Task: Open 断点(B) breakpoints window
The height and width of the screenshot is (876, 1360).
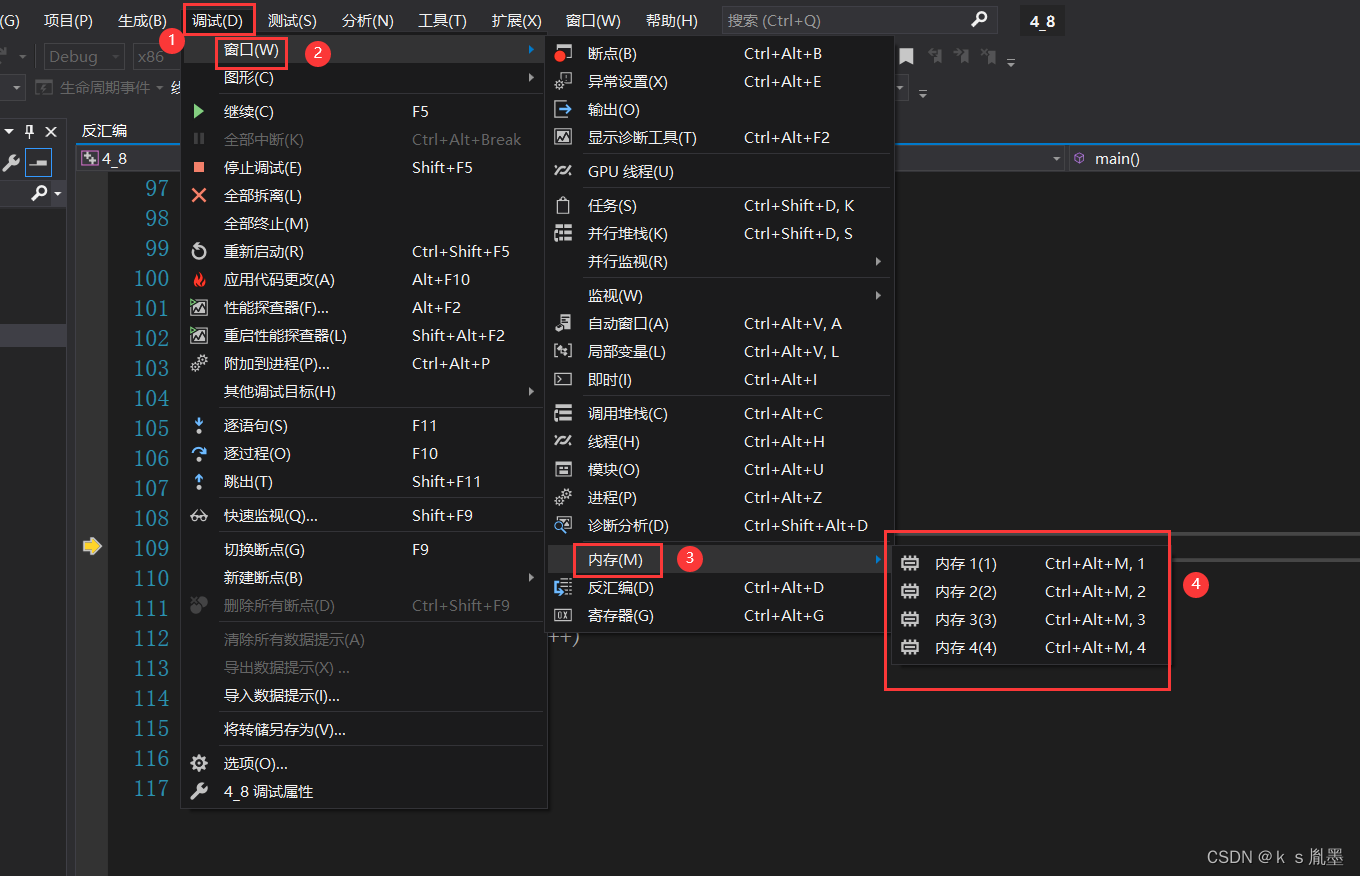Action: 718,54
